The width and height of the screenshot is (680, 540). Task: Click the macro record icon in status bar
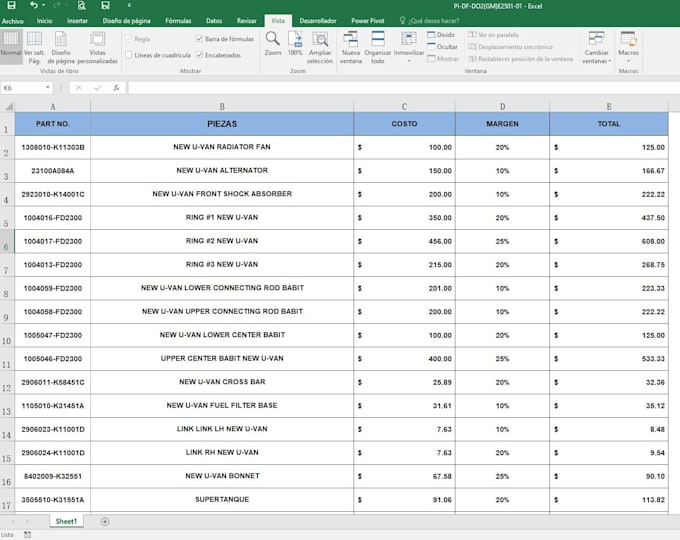(27, 535)
